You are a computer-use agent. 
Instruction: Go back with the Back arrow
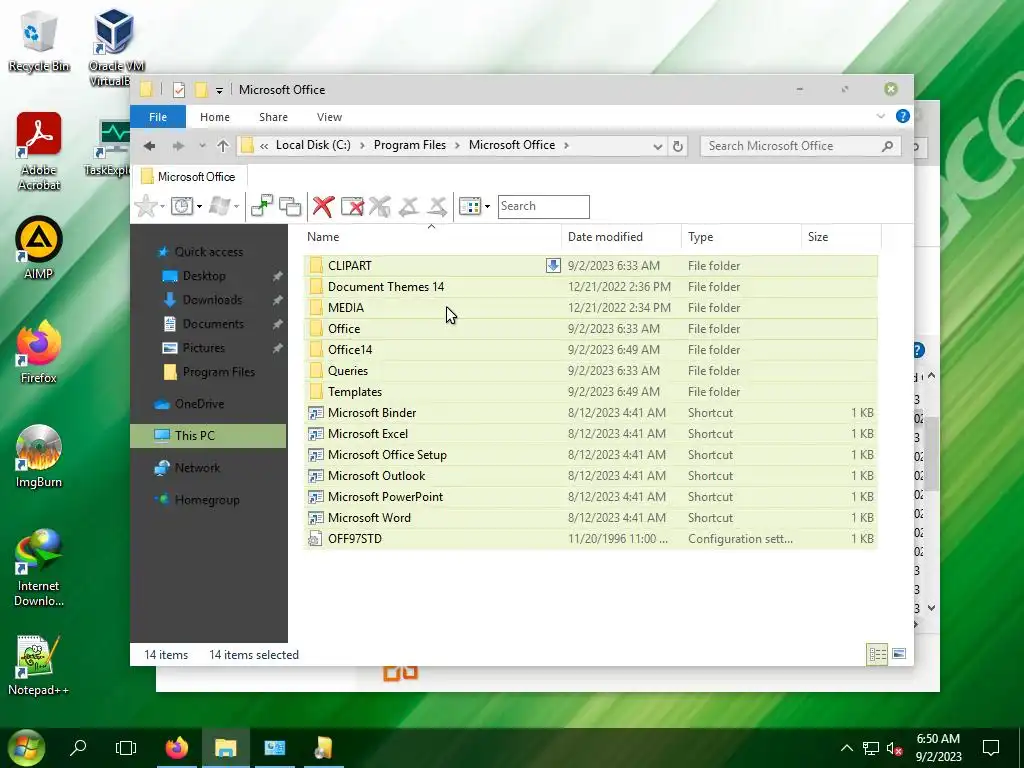[x=150, y=146]
